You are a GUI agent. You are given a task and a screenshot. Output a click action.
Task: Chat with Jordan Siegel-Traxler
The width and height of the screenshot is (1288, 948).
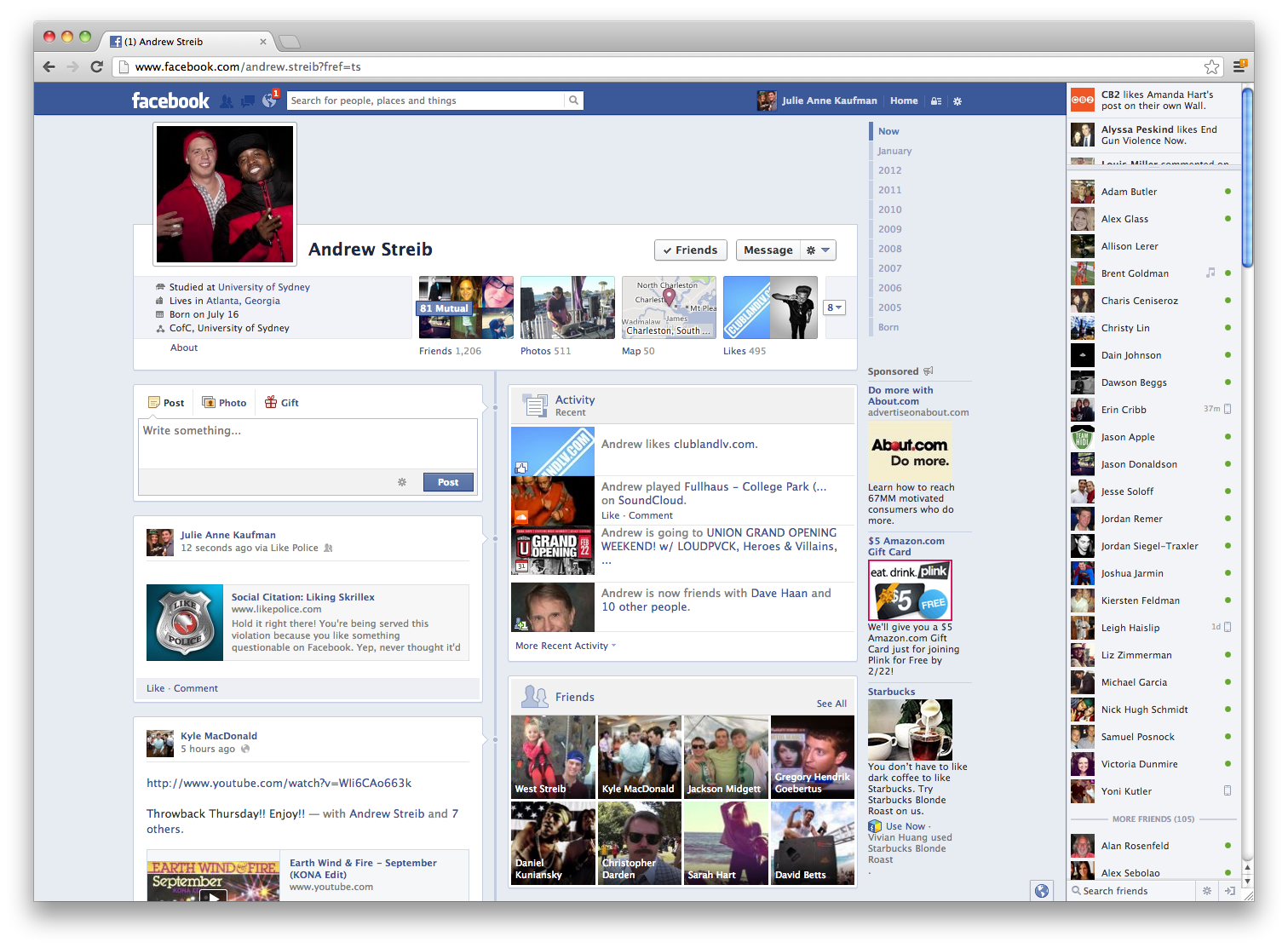click(x=1152, y=546)
